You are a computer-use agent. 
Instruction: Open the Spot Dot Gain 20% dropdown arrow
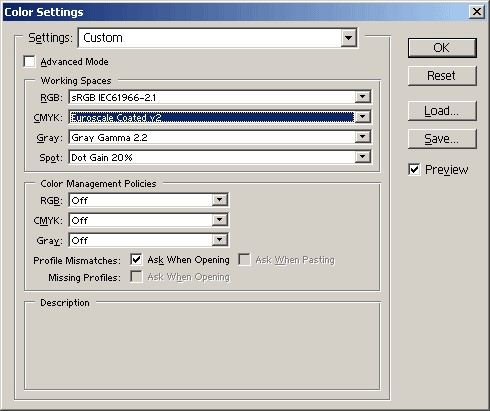point(363,157)
